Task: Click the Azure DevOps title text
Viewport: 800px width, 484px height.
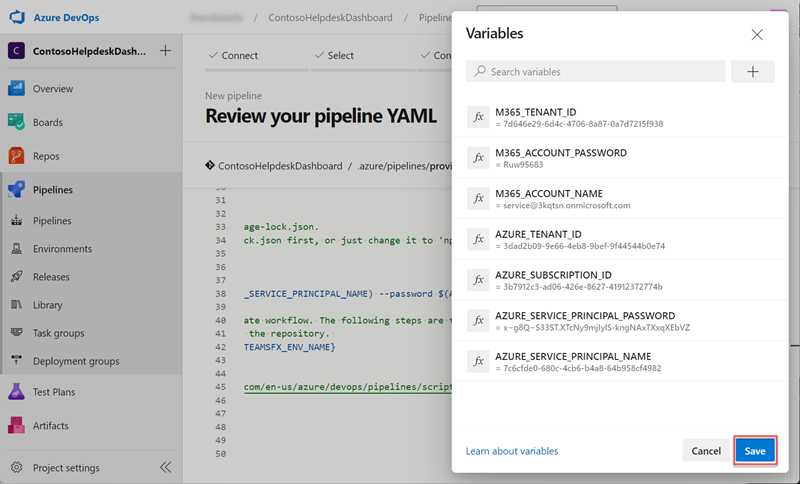Action: 66,17
